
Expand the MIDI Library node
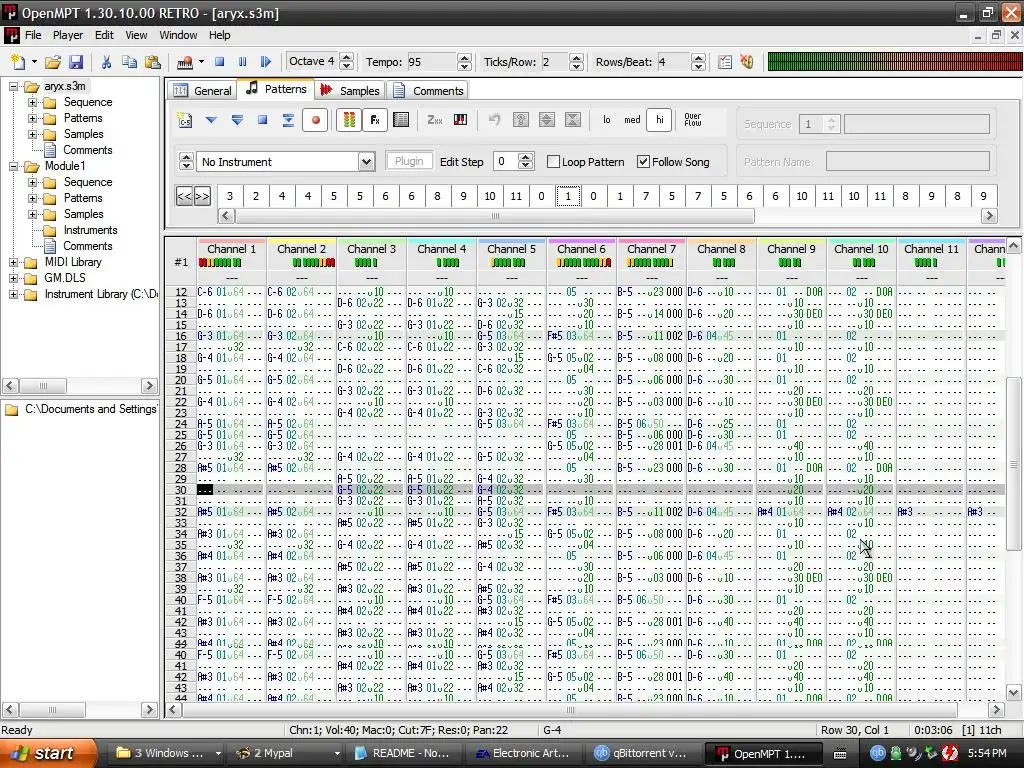[x=13, y=262]
